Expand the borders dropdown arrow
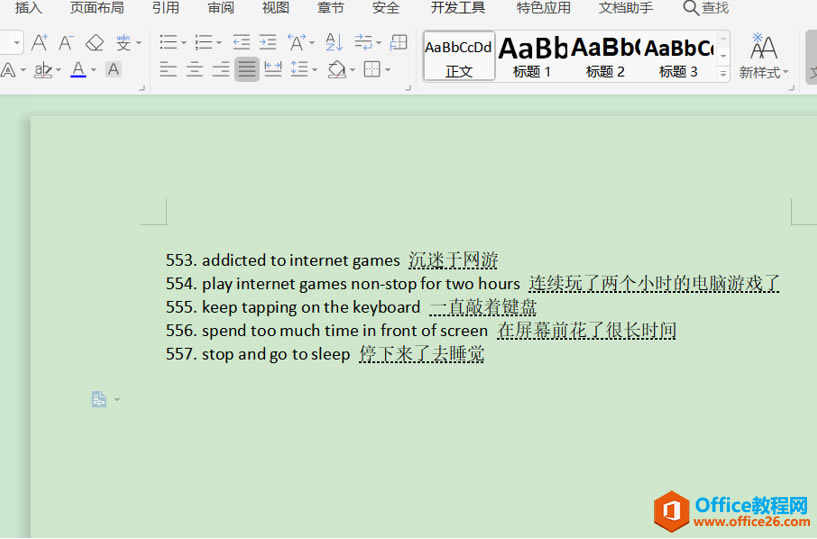Screen dimensions: 817x539 point(388,70)
